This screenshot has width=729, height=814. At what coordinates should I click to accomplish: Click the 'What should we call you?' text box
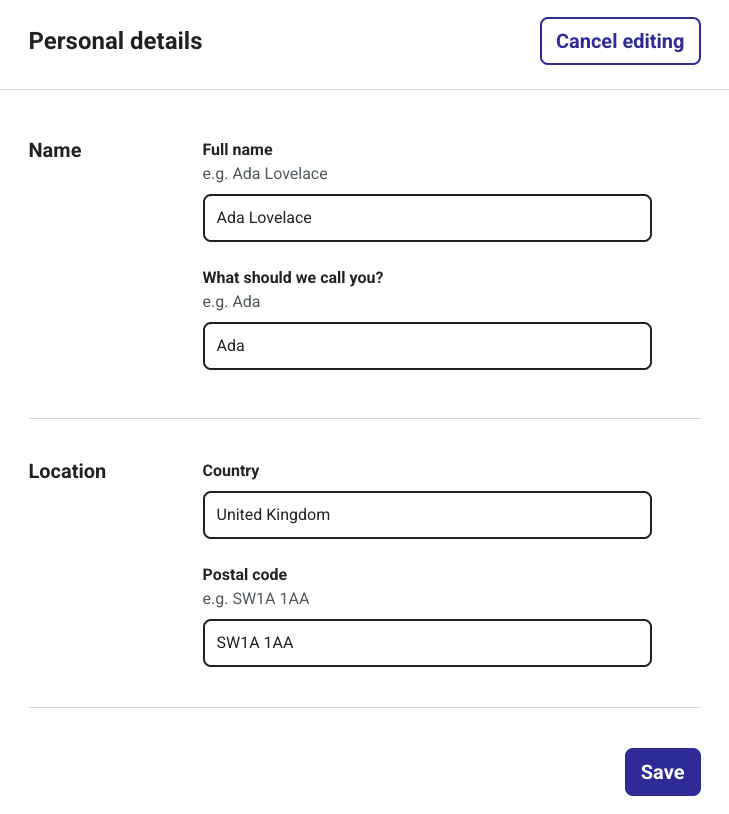427,346
